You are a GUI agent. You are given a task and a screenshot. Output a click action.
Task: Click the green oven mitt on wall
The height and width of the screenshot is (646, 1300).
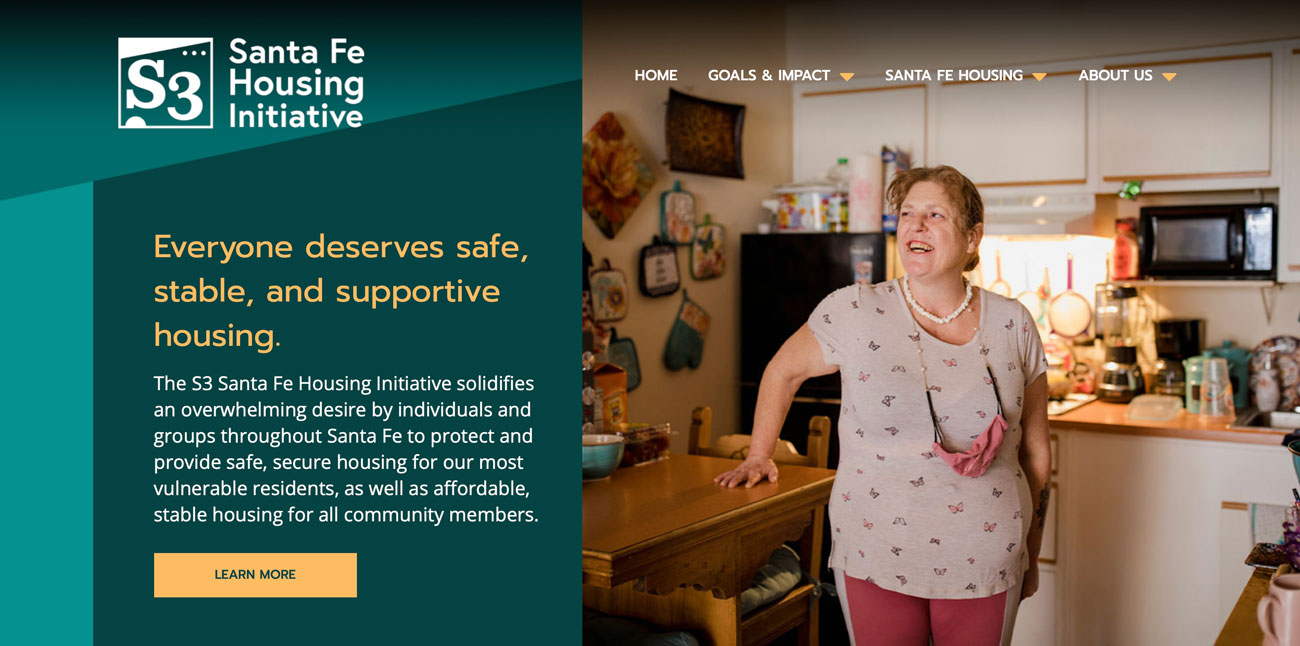point(688,332)
